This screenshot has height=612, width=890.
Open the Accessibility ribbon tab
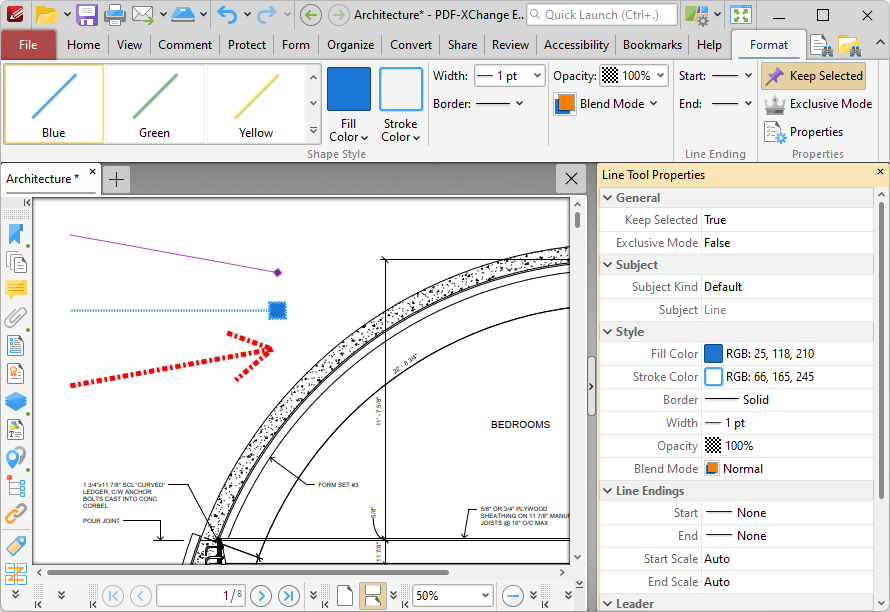(x=576, y=45)
